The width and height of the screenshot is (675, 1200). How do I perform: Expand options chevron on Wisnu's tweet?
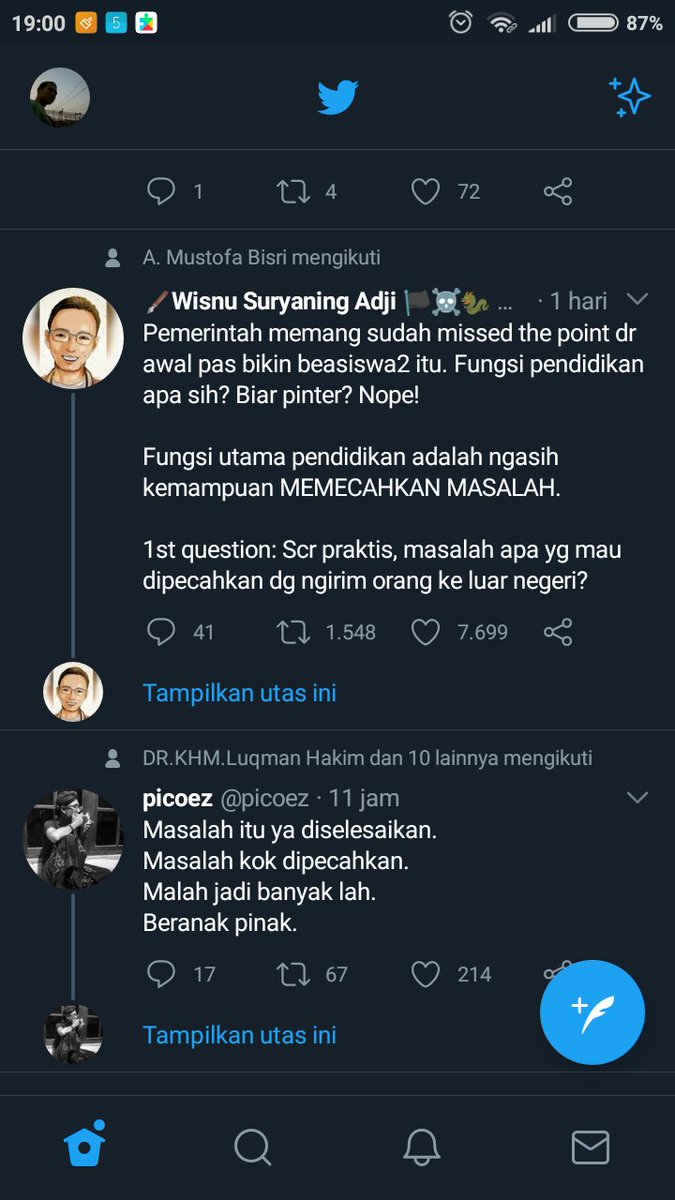636,299
